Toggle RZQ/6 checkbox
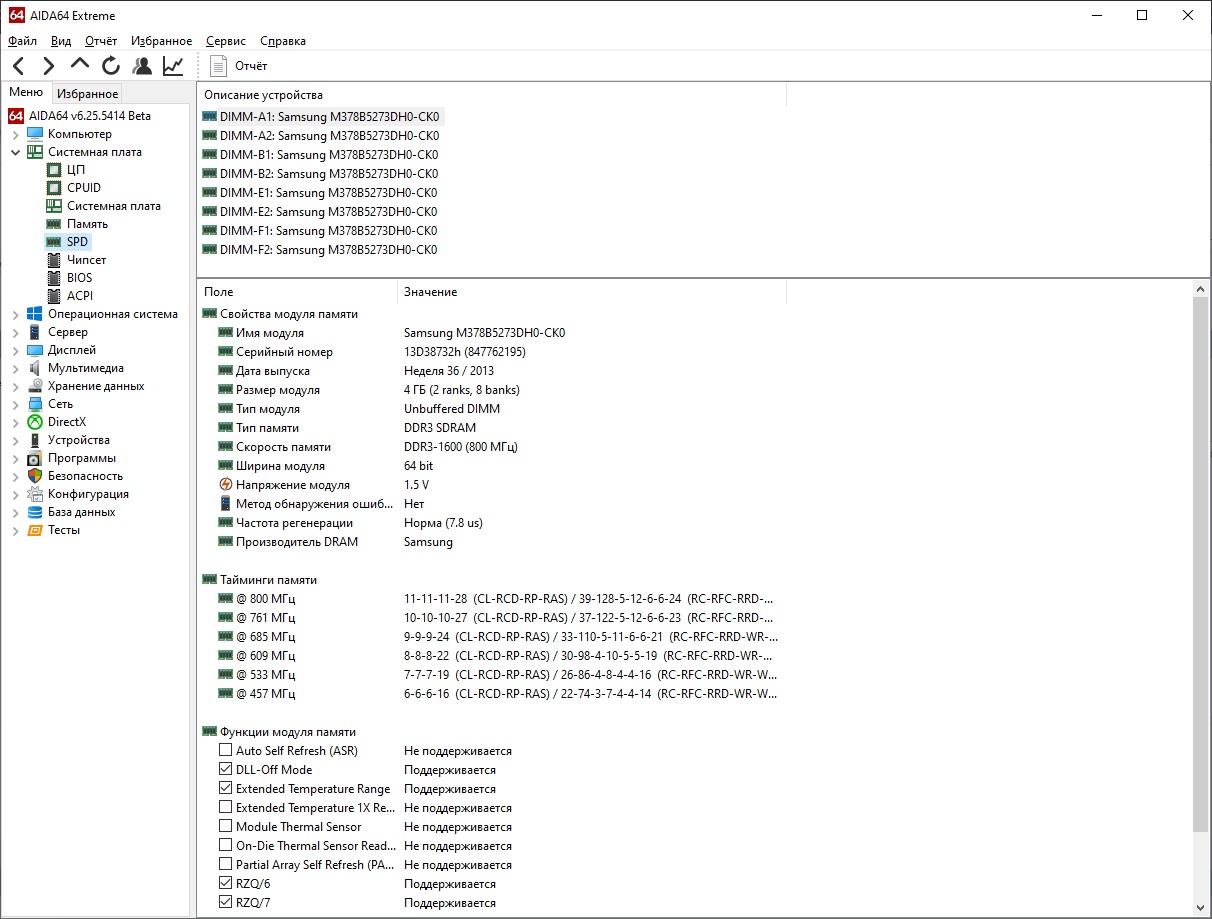The height and width of the screenshot is (919, 1212). [x=225, y=884]
